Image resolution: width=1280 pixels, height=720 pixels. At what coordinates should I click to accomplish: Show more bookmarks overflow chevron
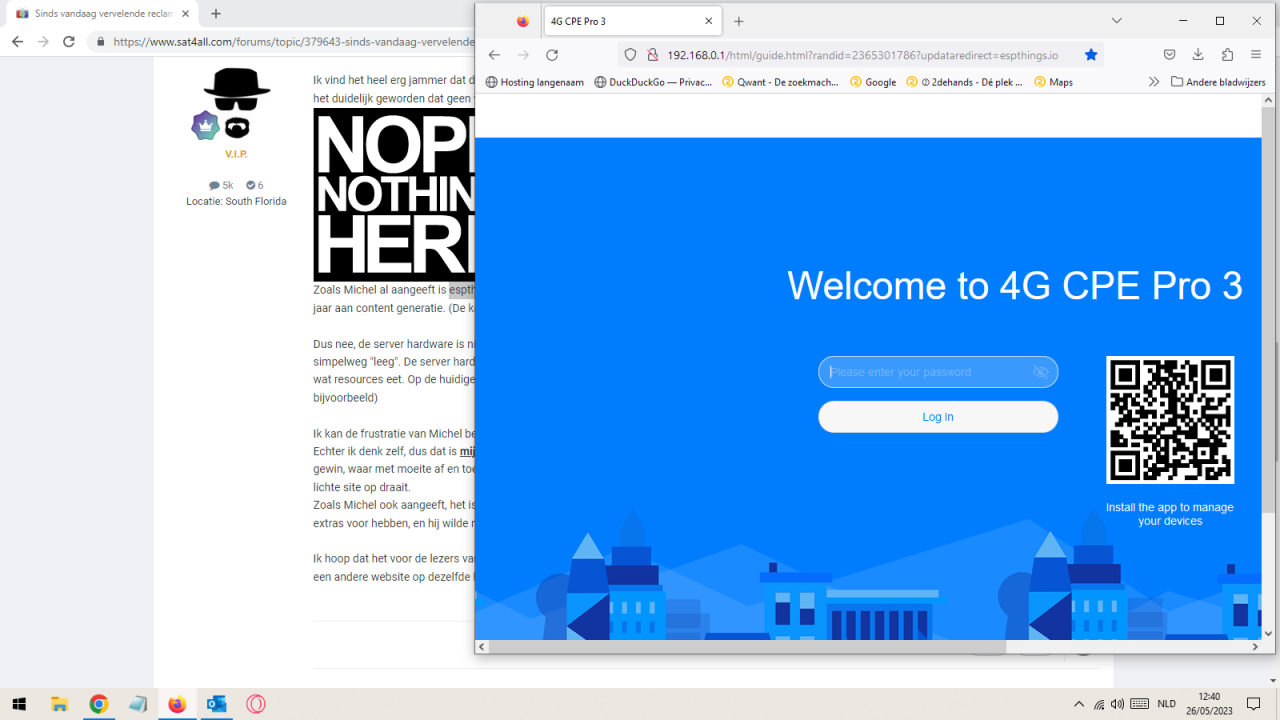(x=1153, y=82)
